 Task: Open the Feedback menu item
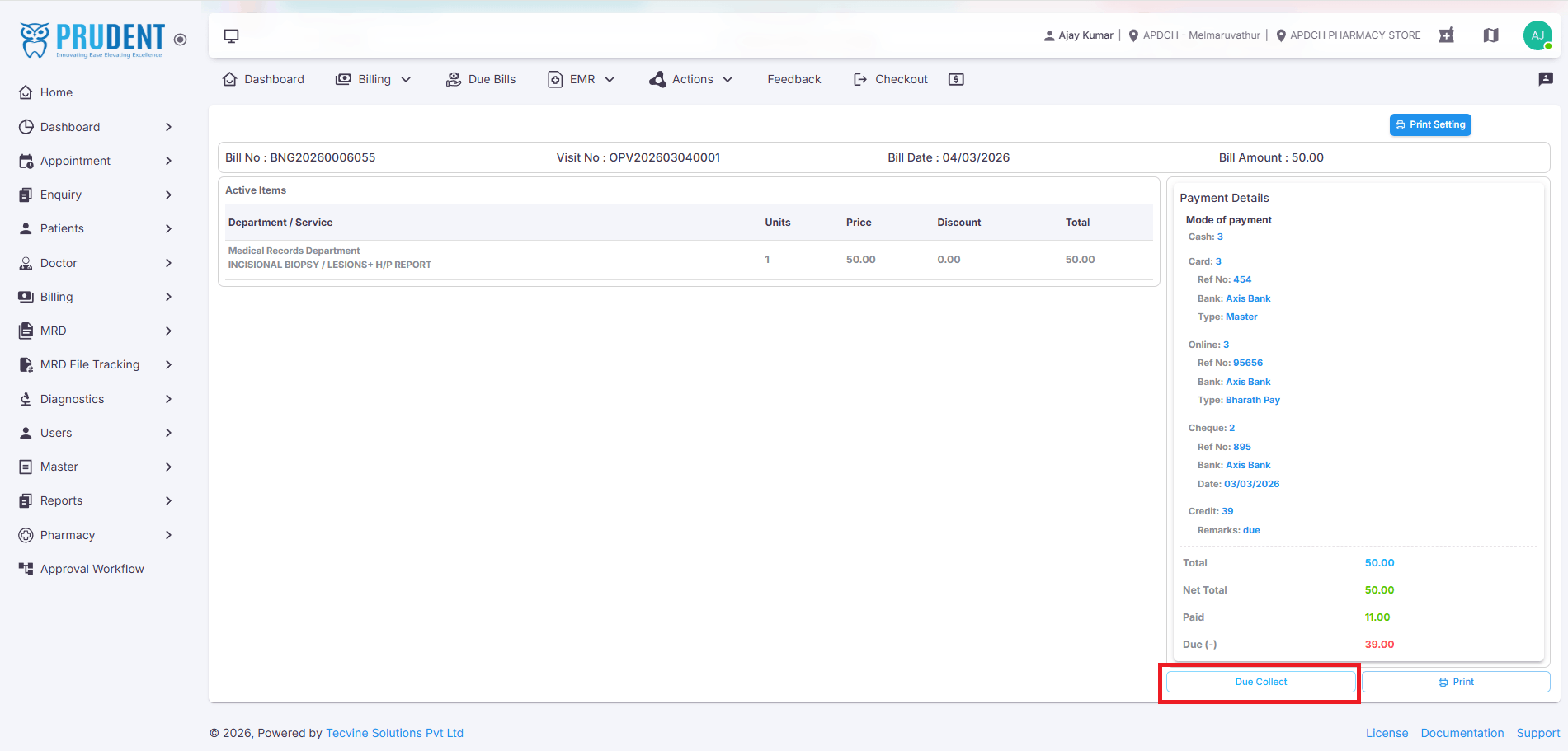793,79
